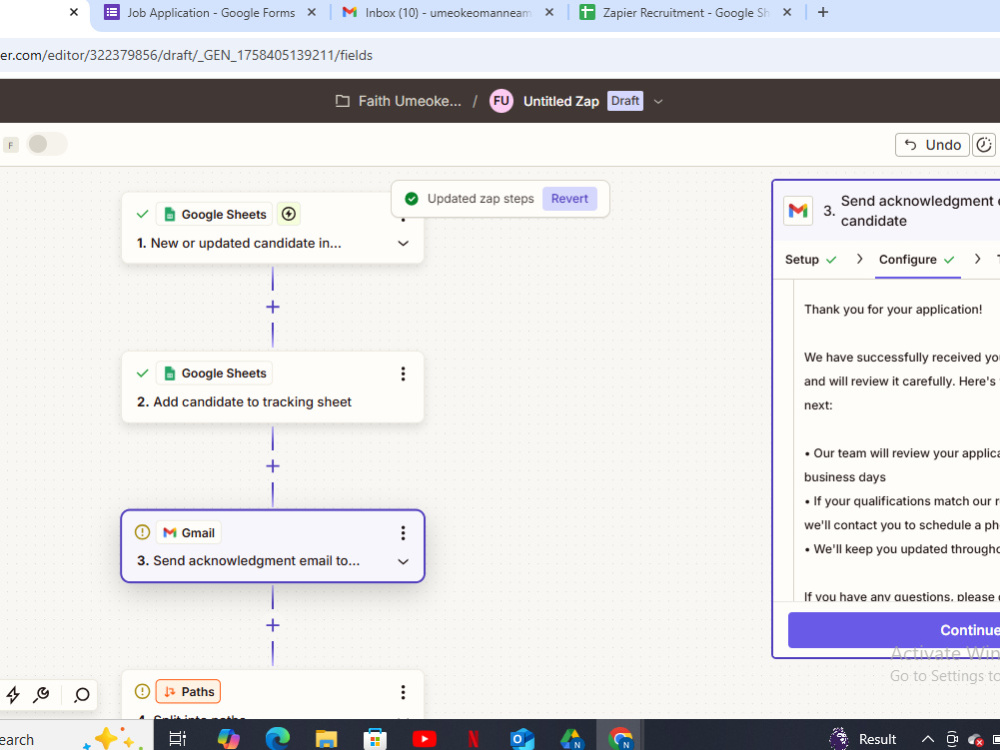Open Google Drive from the taskbar
The image size is (1000, 750).
[x=571, y=739]
